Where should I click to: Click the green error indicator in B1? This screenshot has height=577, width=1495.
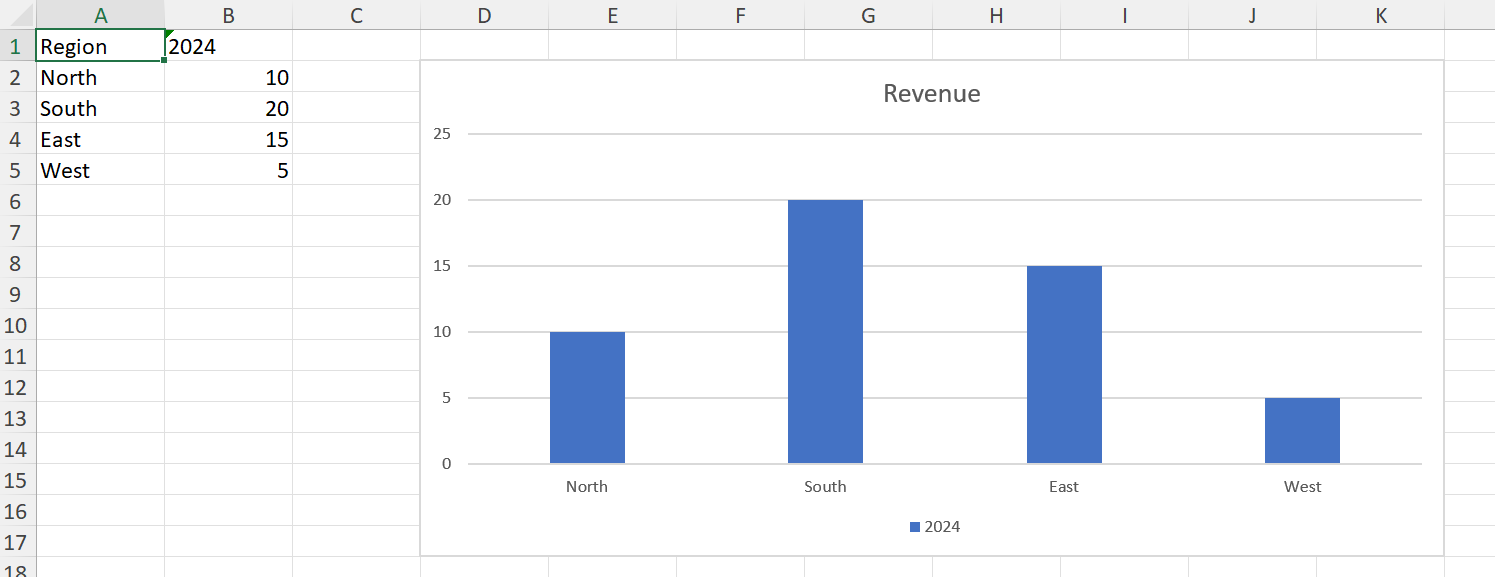pos(170,35)
